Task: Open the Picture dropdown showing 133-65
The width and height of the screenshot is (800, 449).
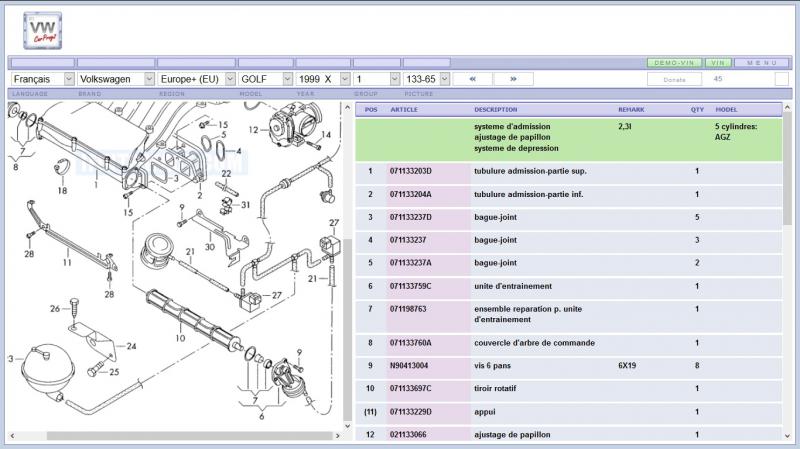Action: pos(427,79)
